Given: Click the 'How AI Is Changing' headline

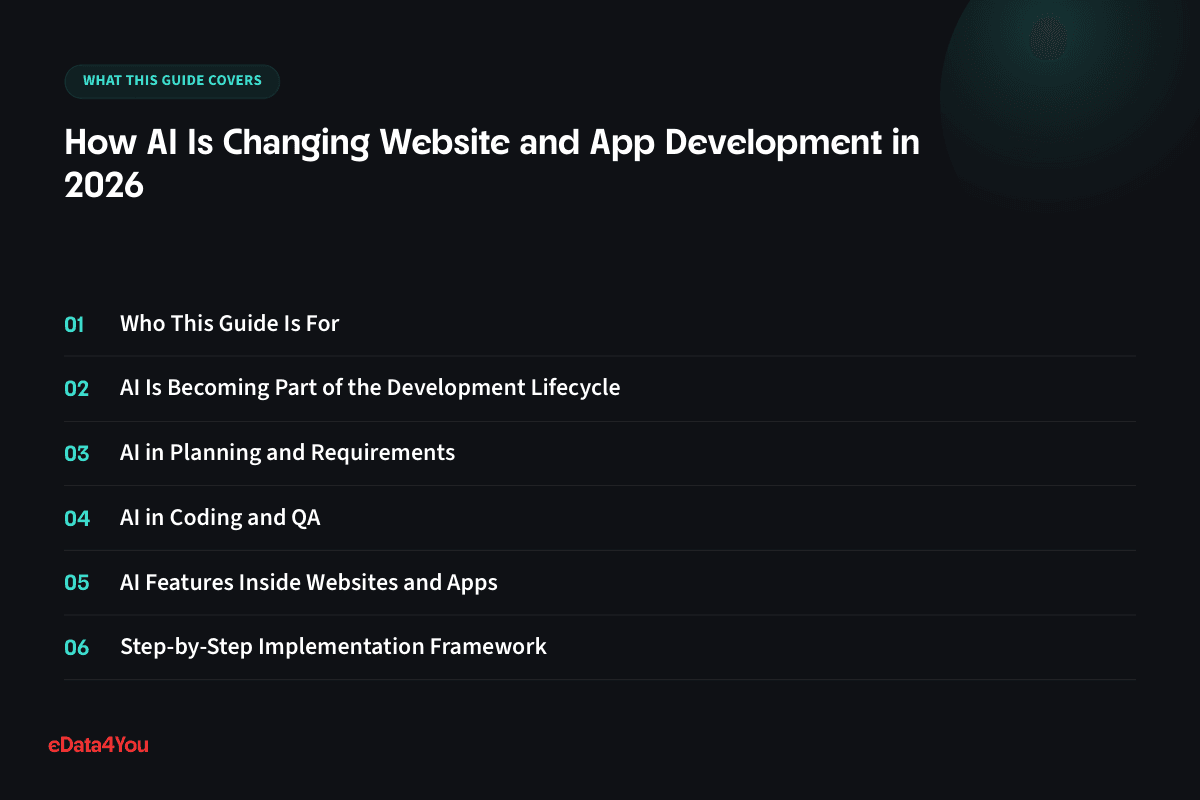Looking at the screenshot, I should coord(492,163).
